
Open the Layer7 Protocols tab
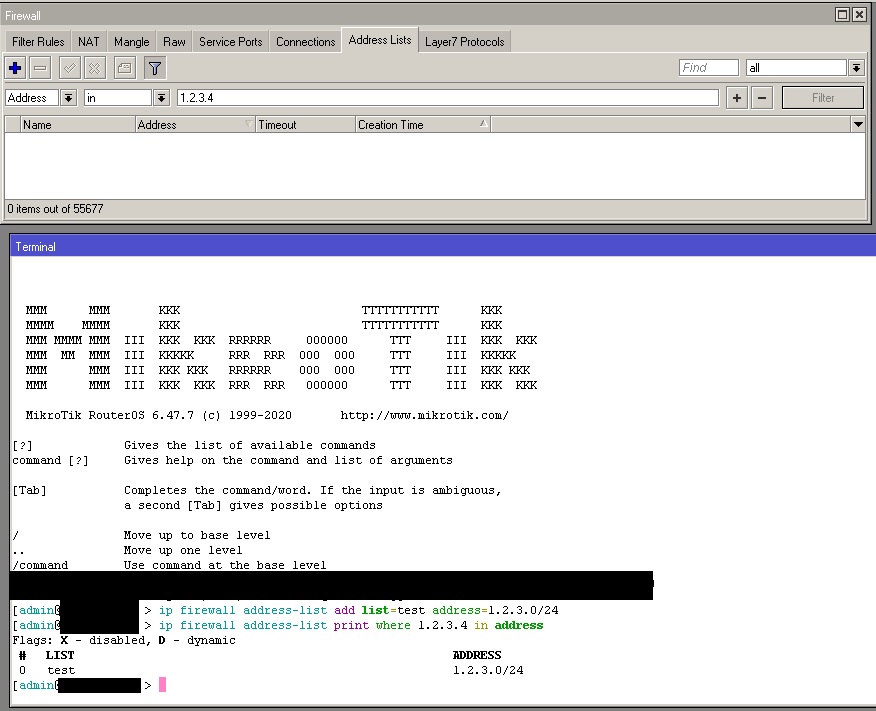464,41
